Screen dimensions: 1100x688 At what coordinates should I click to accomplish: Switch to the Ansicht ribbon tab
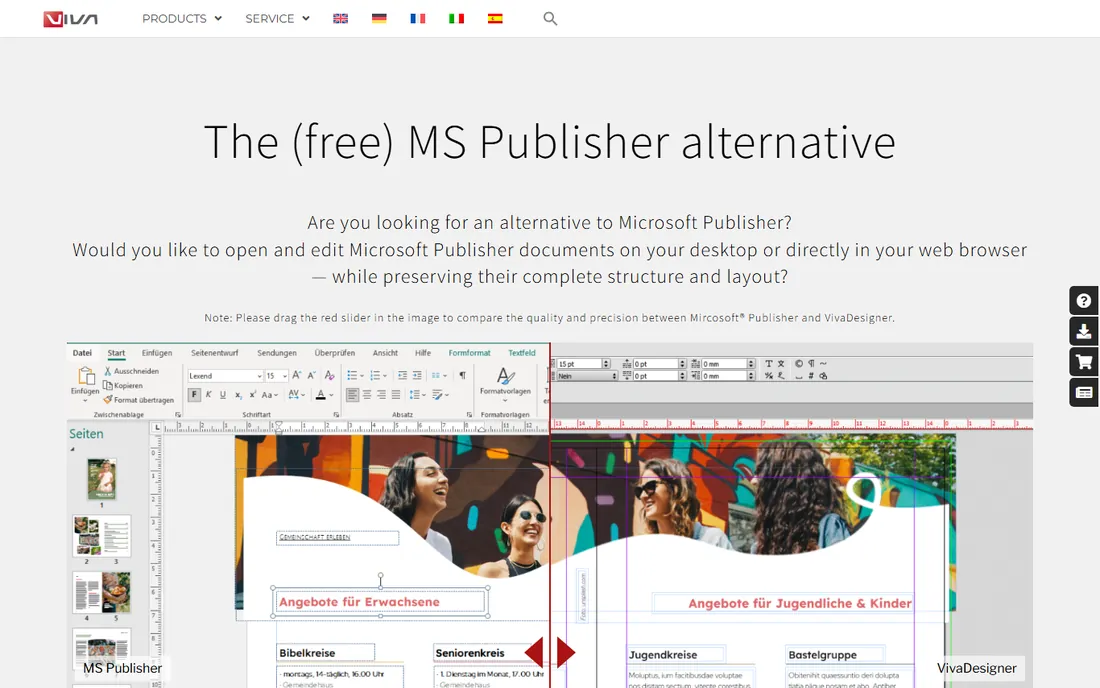[x=385, y=353]
